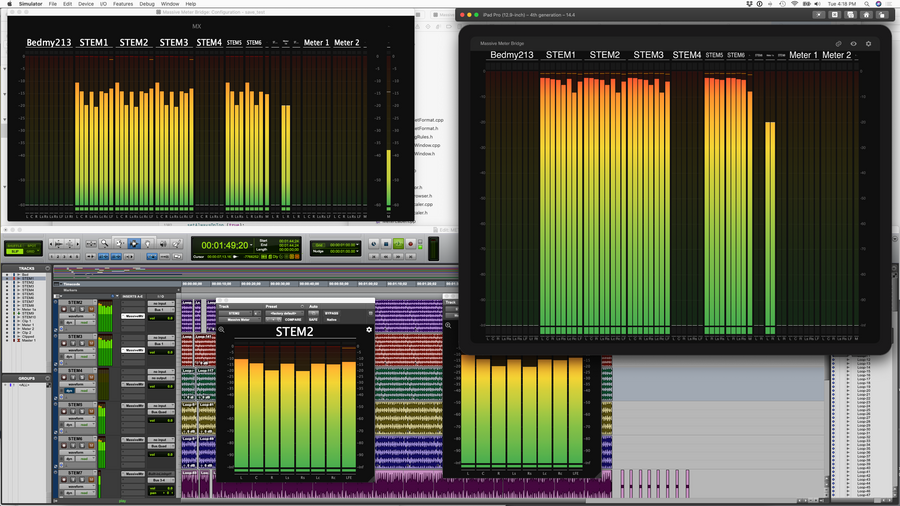
Task: Click the STEM3 track MassiveMtr insert
Action: 133,350
